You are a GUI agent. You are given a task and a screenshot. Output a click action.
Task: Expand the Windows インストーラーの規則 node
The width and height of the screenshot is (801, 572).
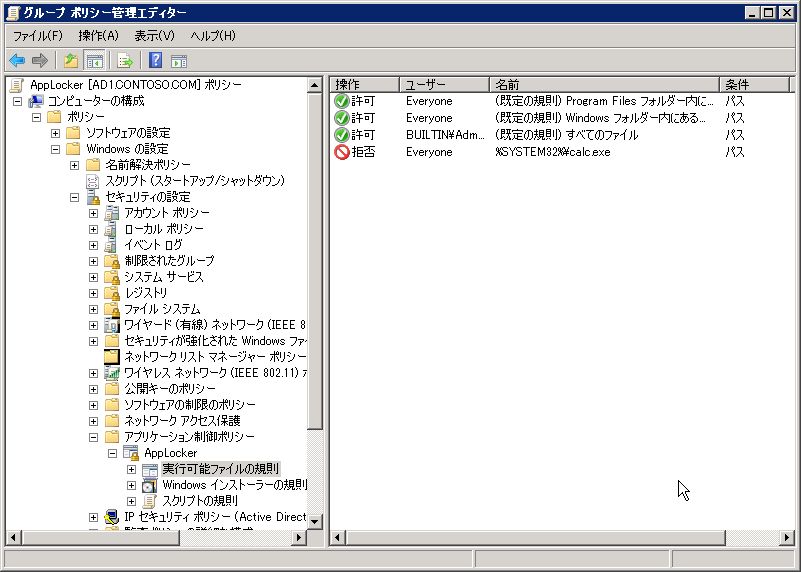pyautogui.click(x=131, y=485)
